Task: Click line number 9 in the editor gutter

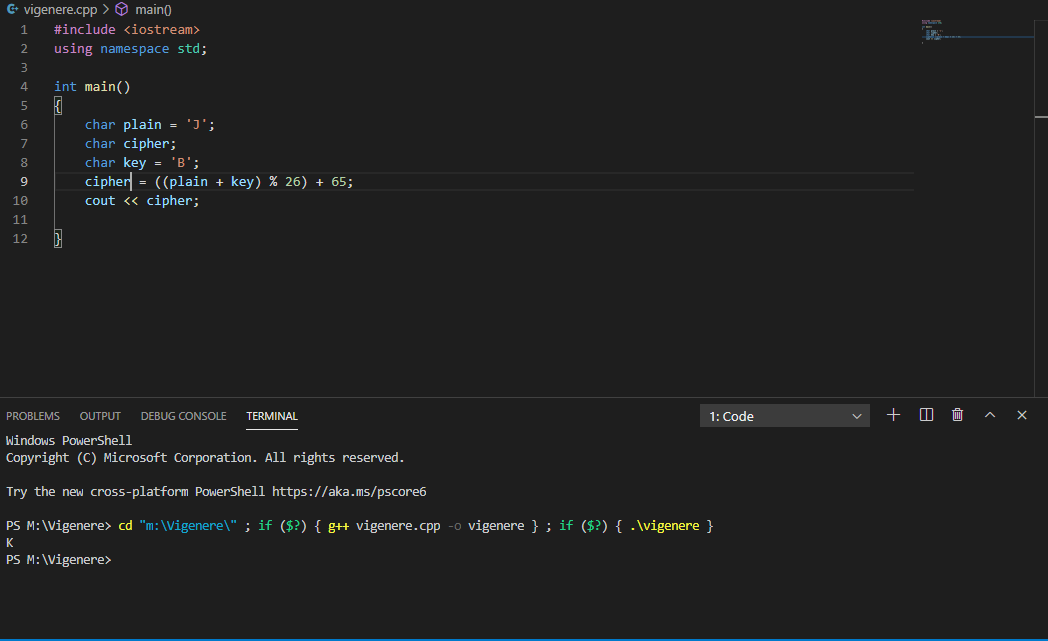Action: coord(23,181)
